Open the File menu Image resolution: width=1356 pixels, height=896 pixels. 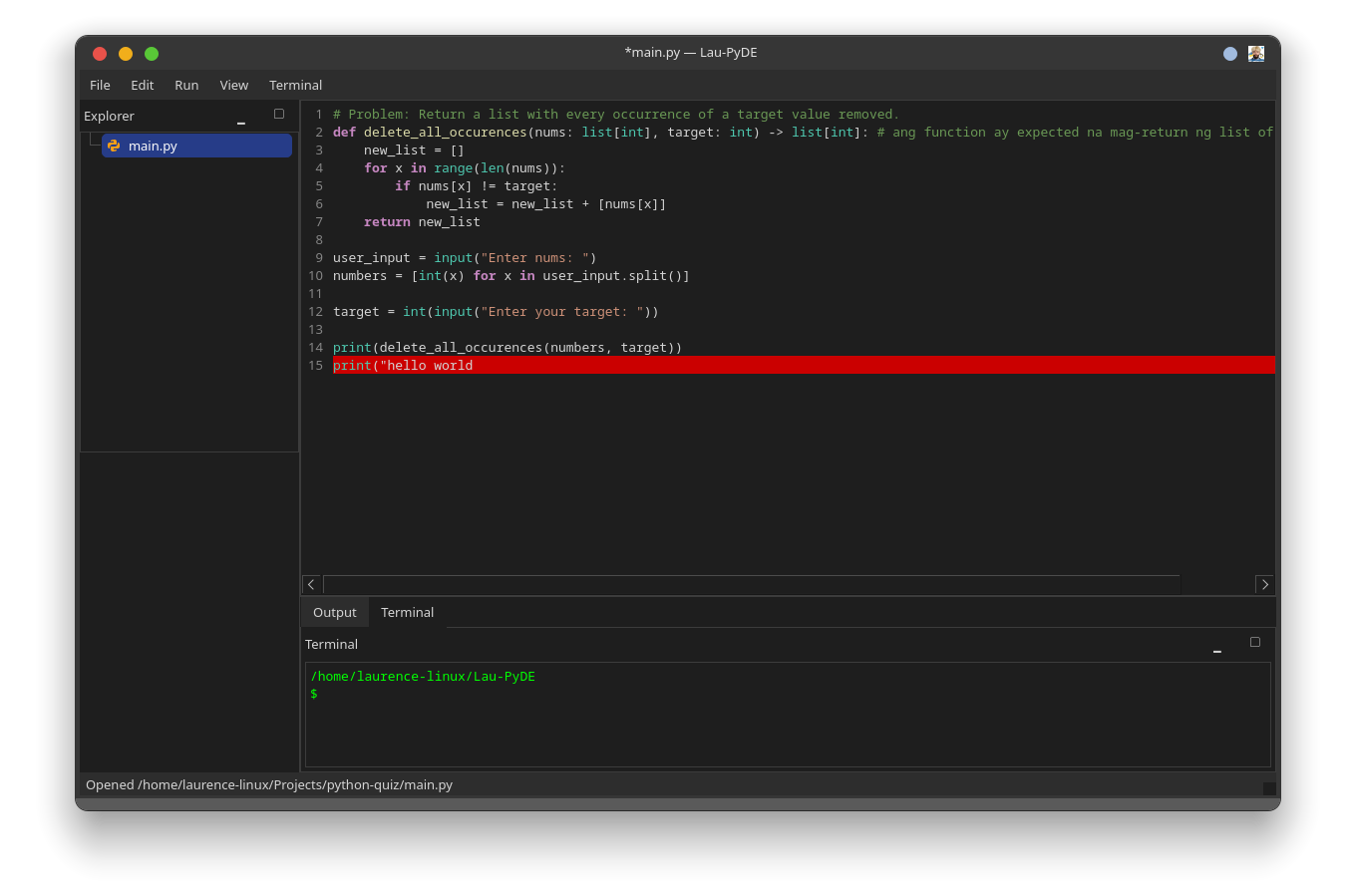[100, 86]
